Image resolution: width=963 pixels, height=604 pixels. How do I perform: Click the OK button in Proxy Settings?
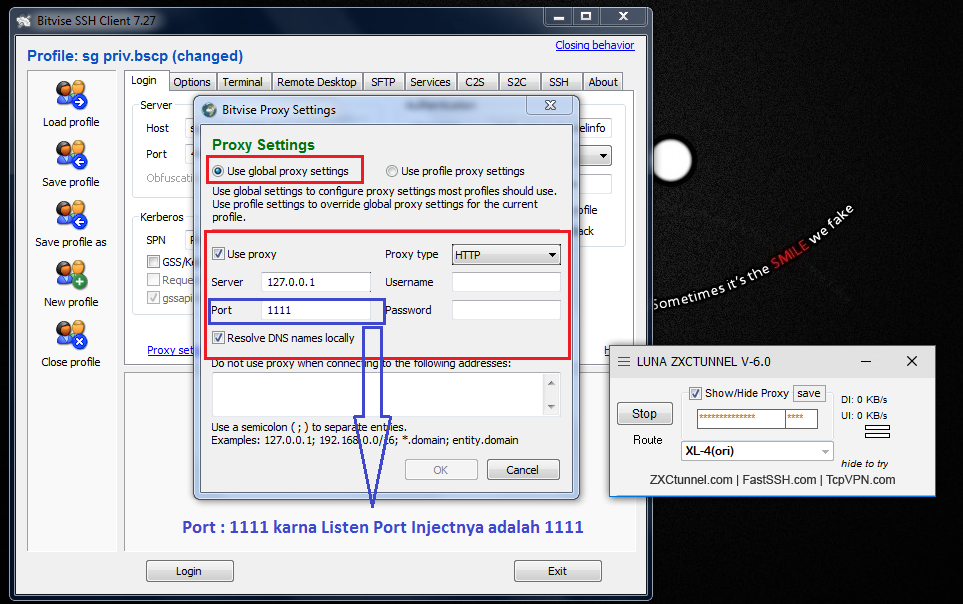(x=441, y=470)
